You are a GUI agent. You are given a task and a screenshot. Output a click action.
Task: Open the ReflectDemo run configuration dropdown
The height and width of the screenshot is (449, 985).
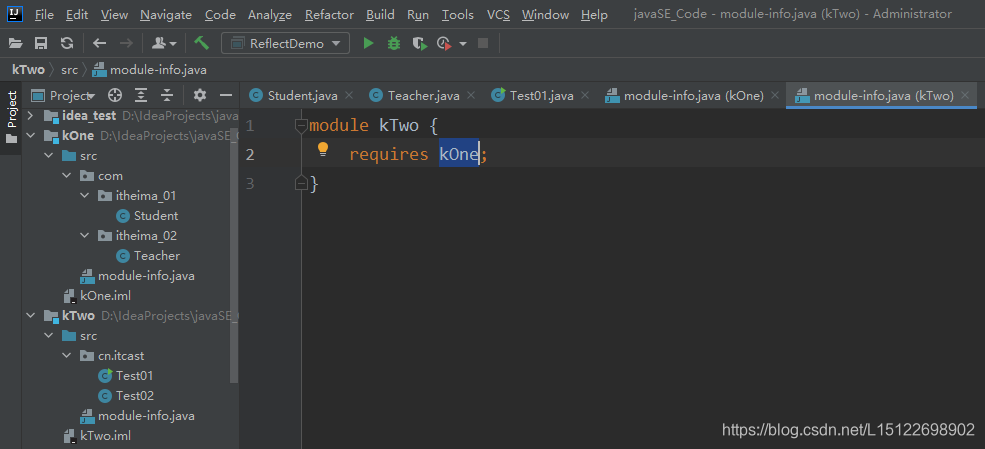click(285, 43)
